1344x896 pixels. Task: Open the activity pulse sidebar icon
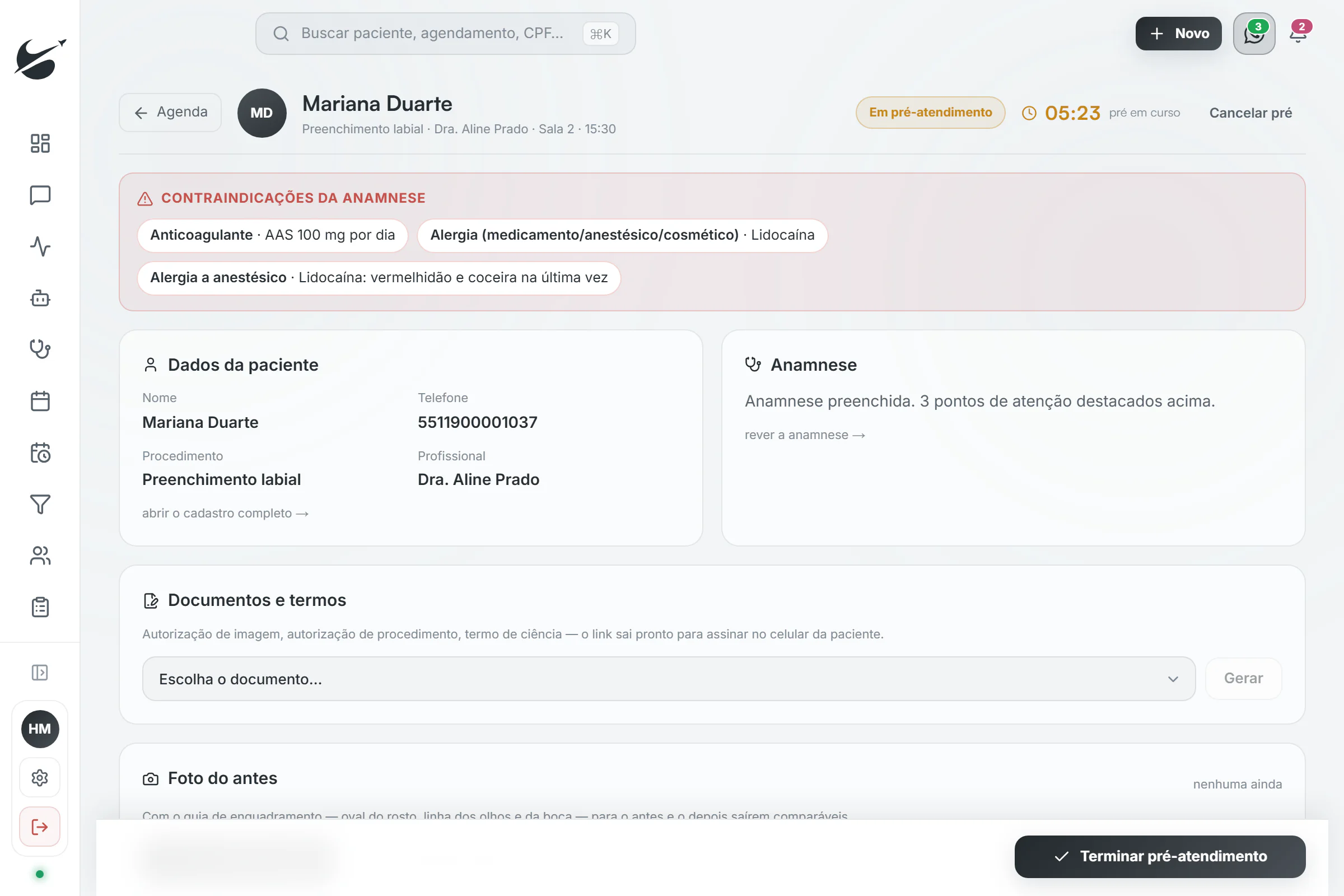[x=40, y=246]
